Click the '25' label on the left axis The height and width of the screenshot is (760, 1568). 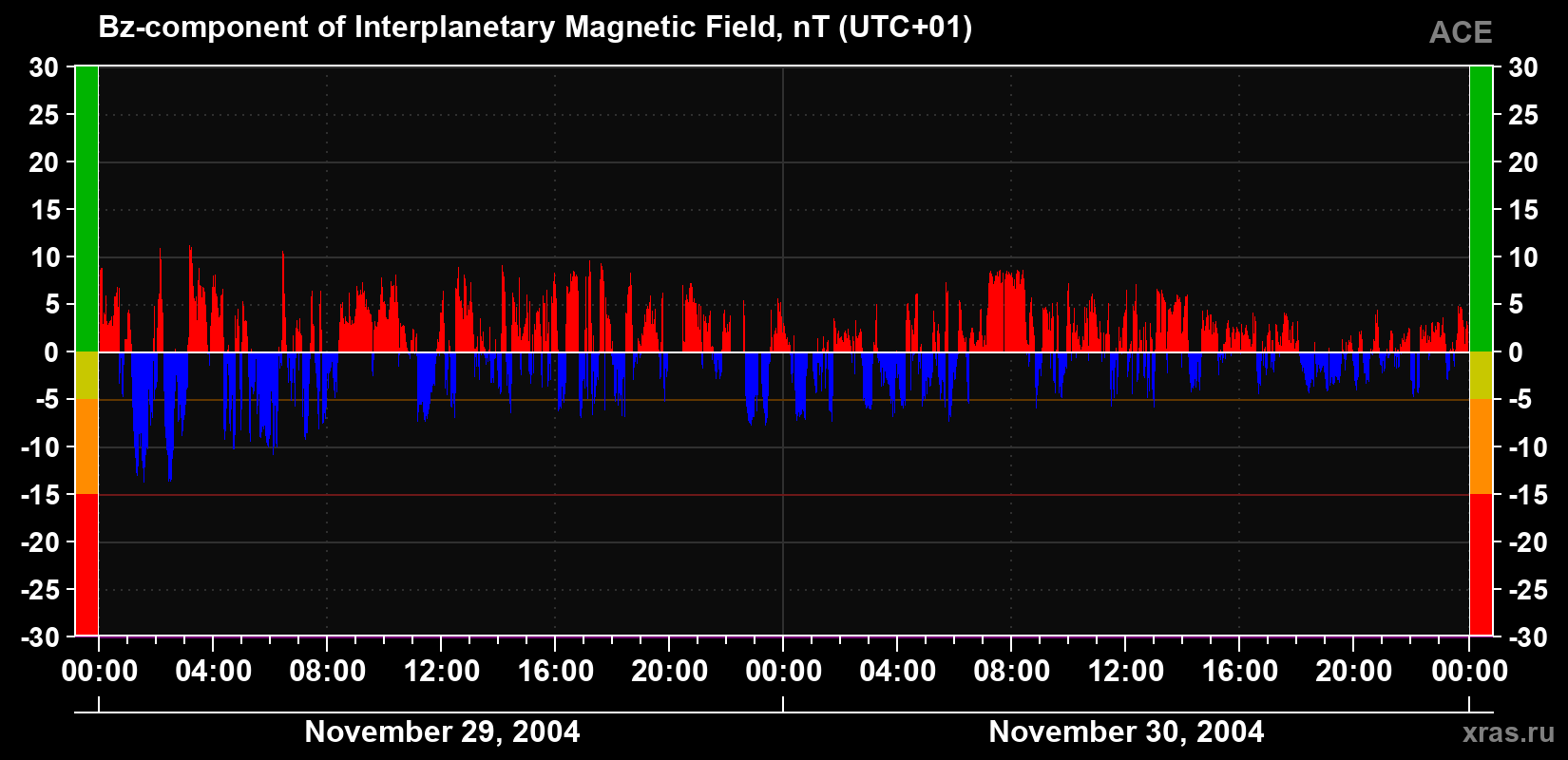pos(44,115)
